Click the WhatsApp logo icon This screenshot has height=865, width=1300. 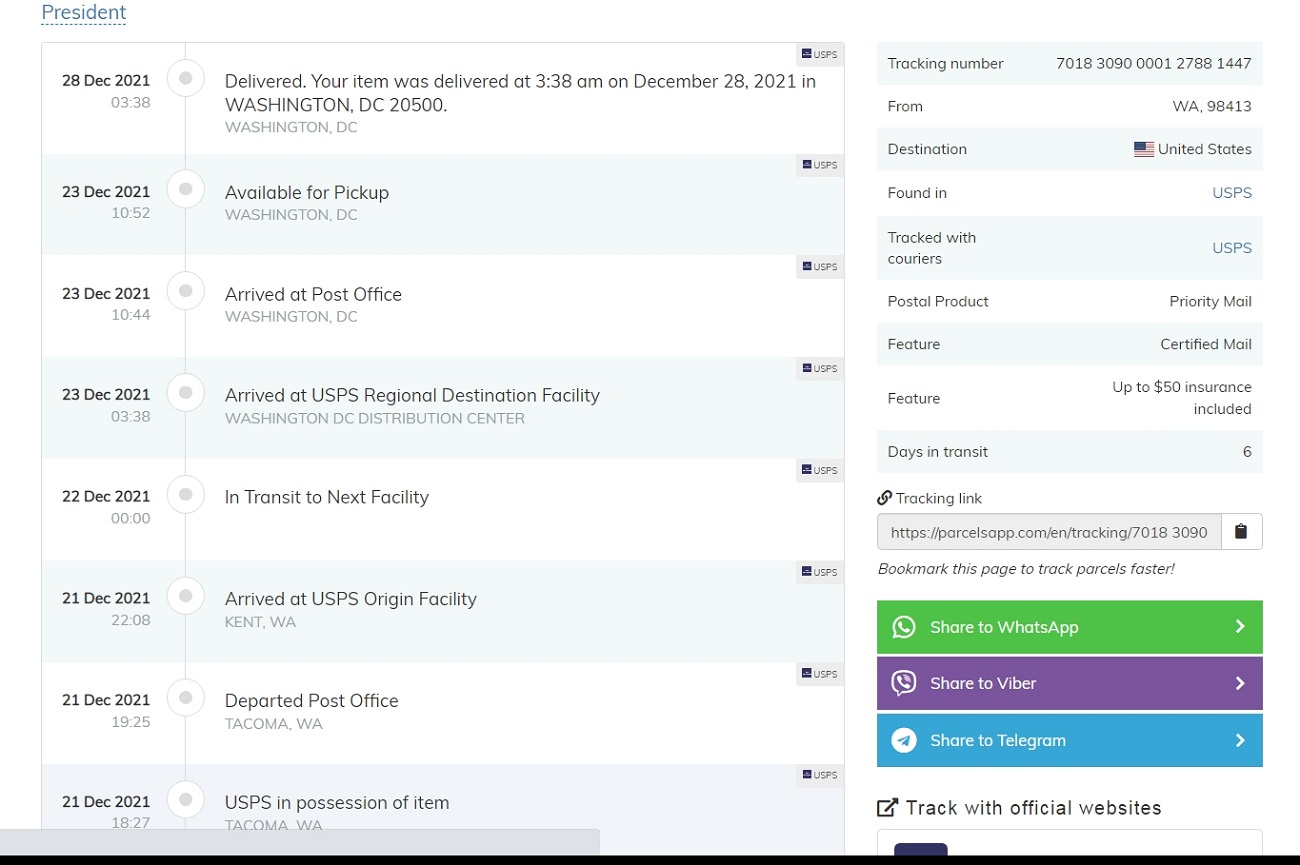[904, 627]
